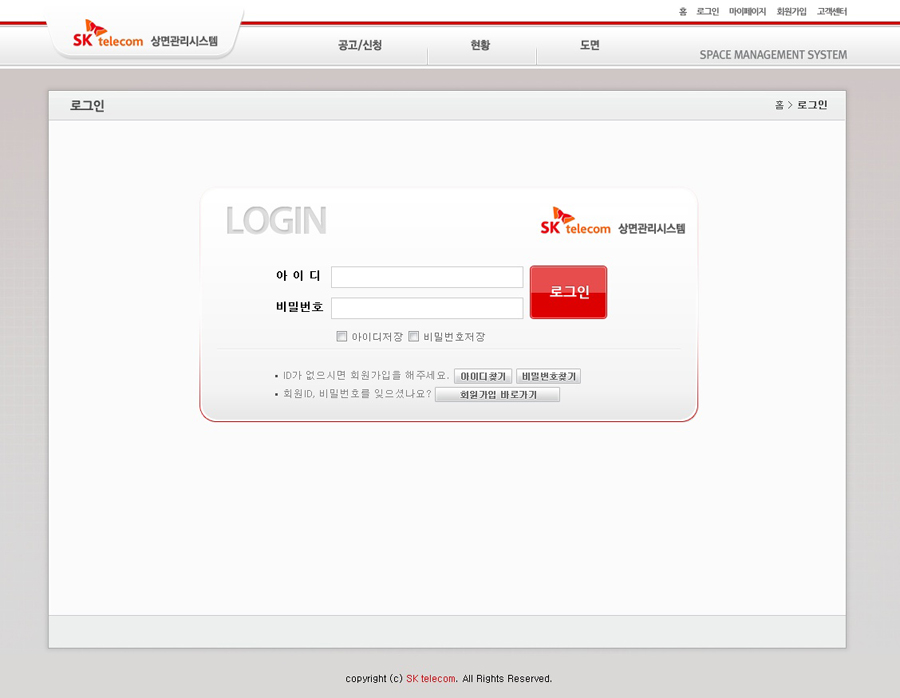
Task: Open 회원가입 in top navigation
Action: click(x=792, y=11)
